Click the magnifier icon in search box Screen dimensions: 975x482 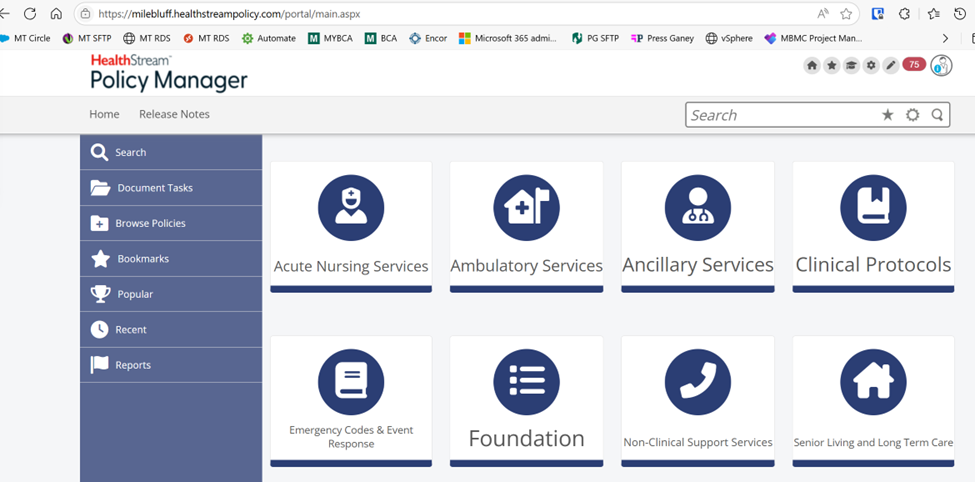[937, 115]
